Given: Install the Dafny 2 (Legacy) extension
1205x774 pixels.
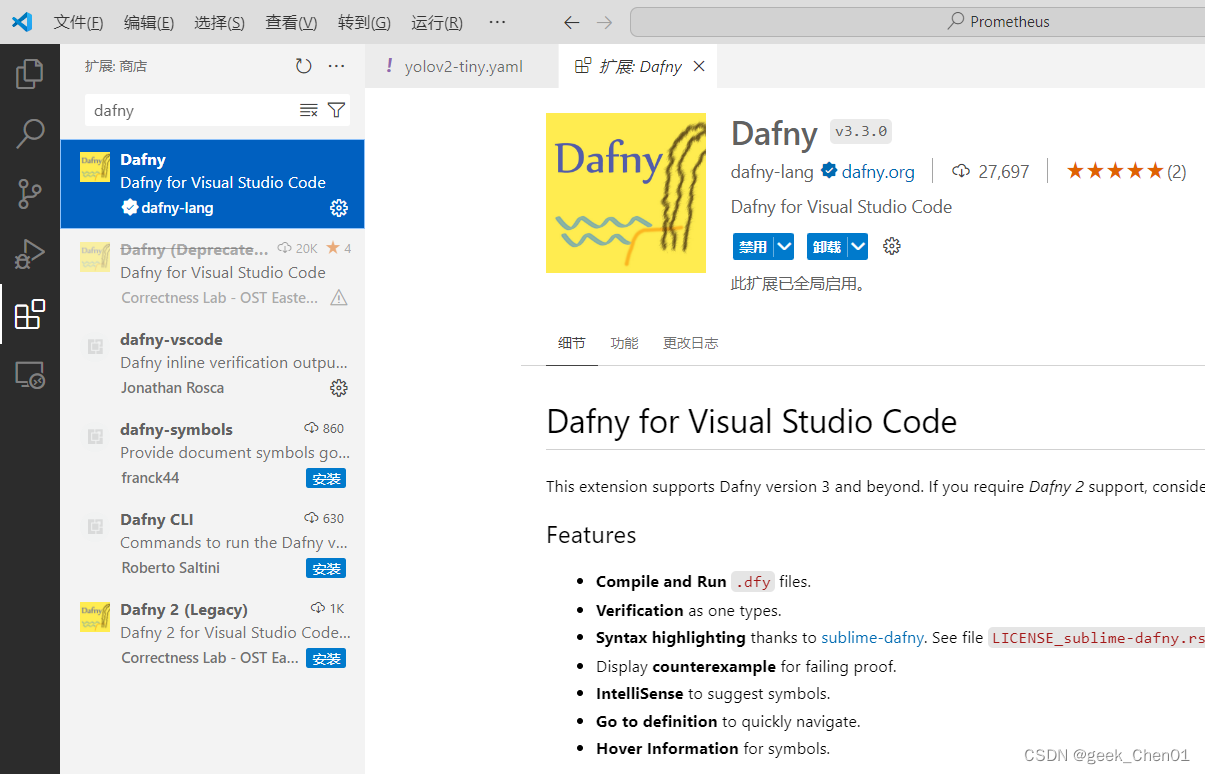Looking at the screenshot, I should coord(326,659).
